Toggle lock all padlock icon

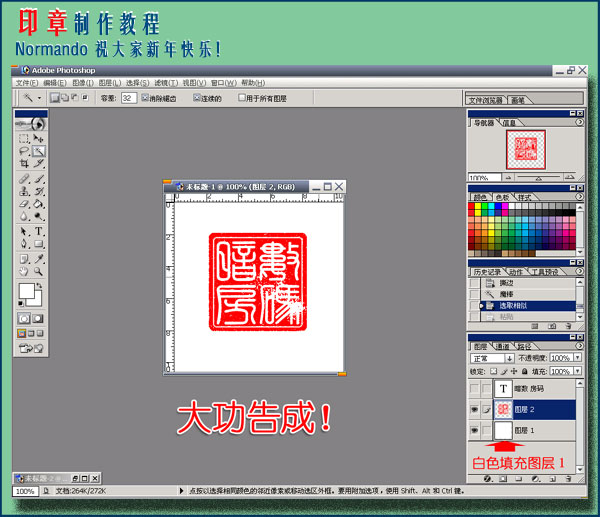tap(525, 371)
